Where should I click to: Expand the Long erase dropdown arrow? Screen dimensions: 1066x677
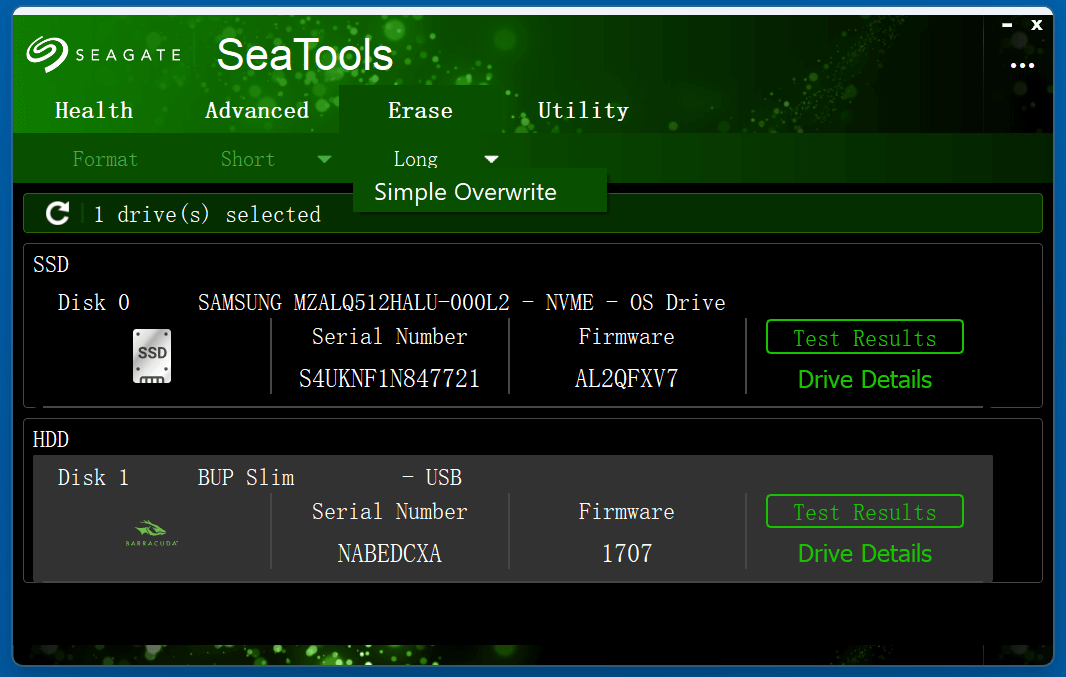[491, 159]
